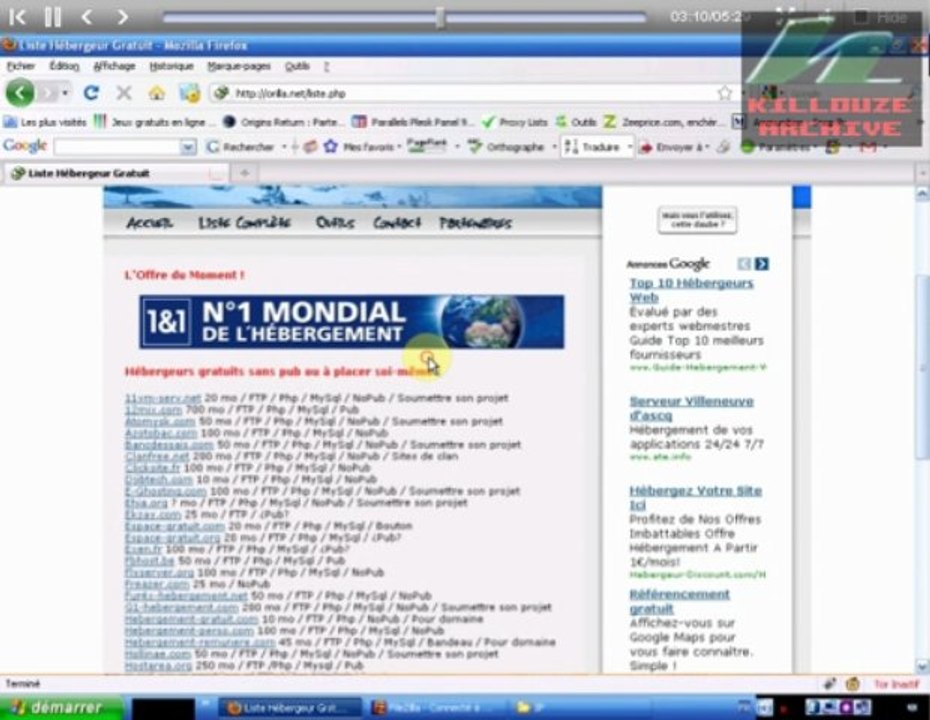Click the video seek bar handle
930x720 pixels.
(x=440, y=18)
